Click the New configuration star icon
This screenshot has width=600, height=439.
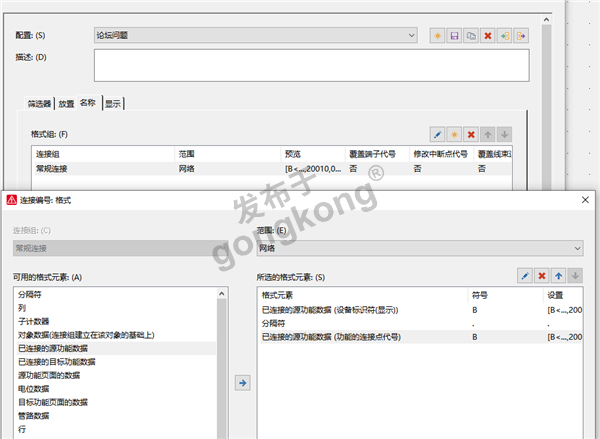coord(437,36)
